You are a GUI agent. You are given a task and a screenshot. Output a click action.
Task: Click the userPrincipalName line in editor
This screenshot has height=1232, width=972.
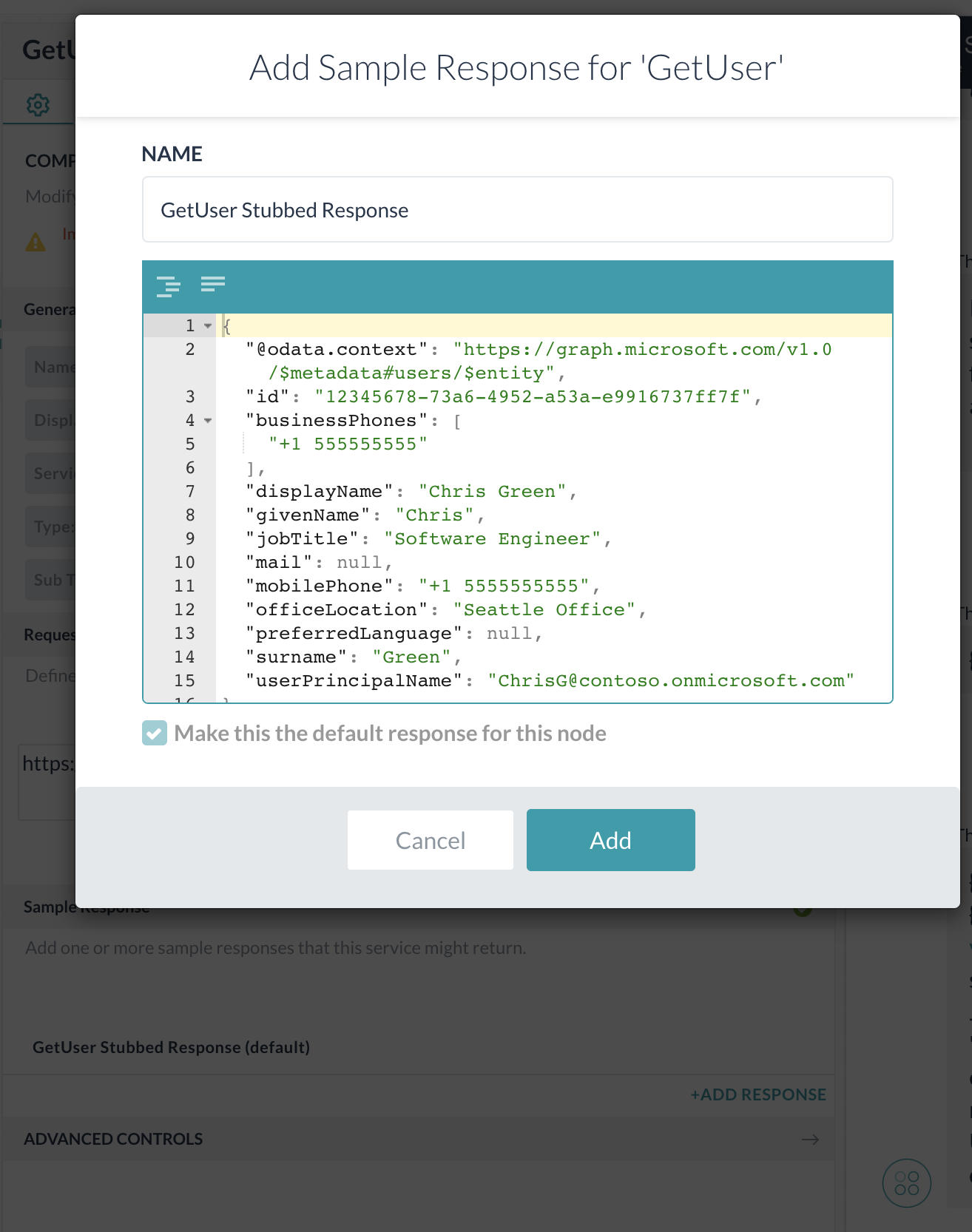tap(550, 681)
